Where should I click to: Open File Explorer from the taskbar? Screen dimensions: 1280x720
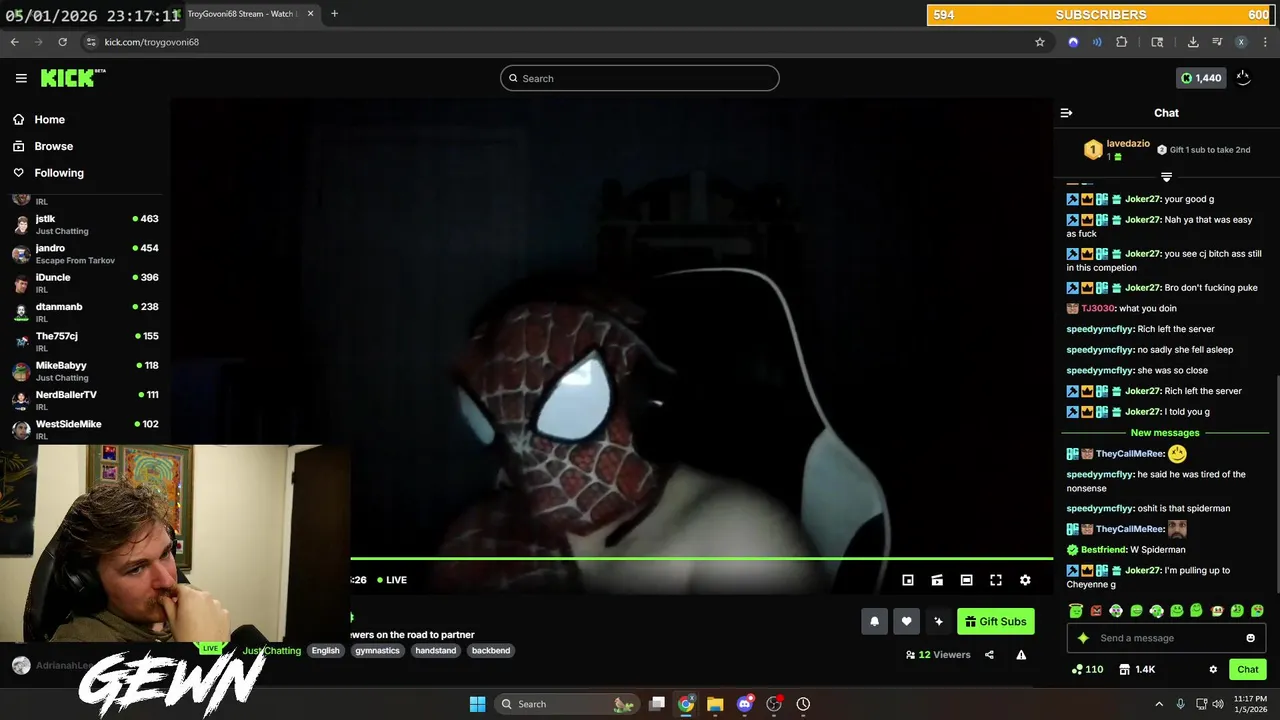tap(715, 704)
